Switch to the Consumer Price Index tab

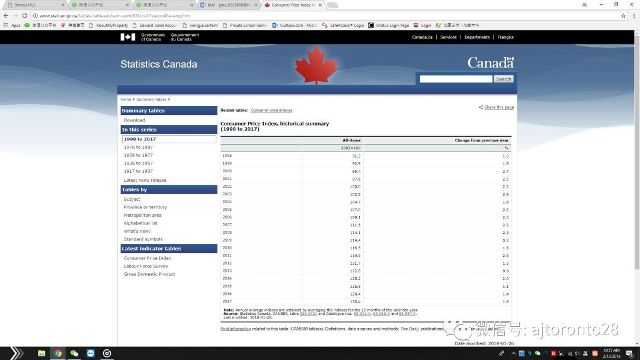291,5
